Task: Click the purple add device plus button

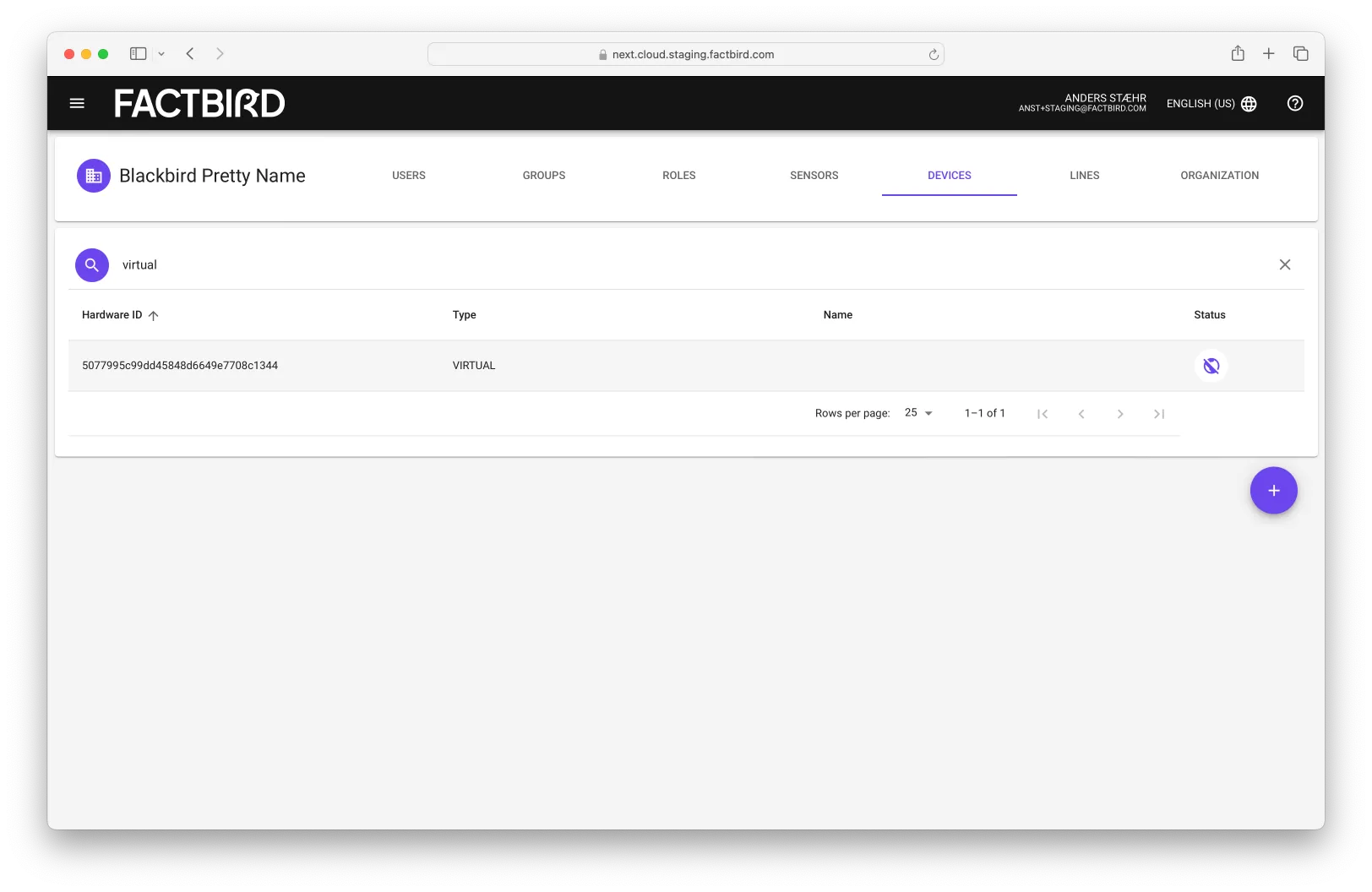Action: coord(1273,491)
